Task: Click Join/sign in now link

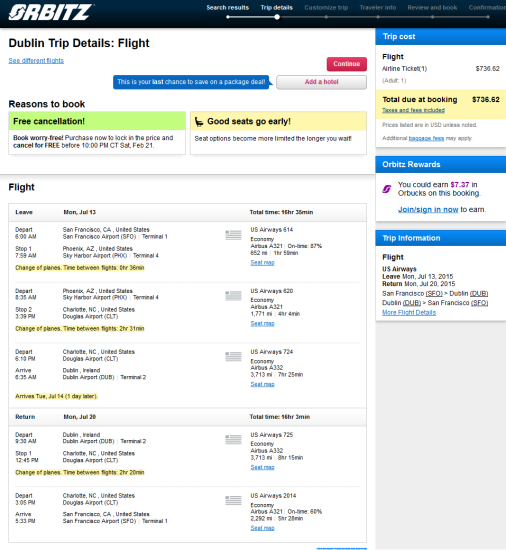Action: pos(428,209)
